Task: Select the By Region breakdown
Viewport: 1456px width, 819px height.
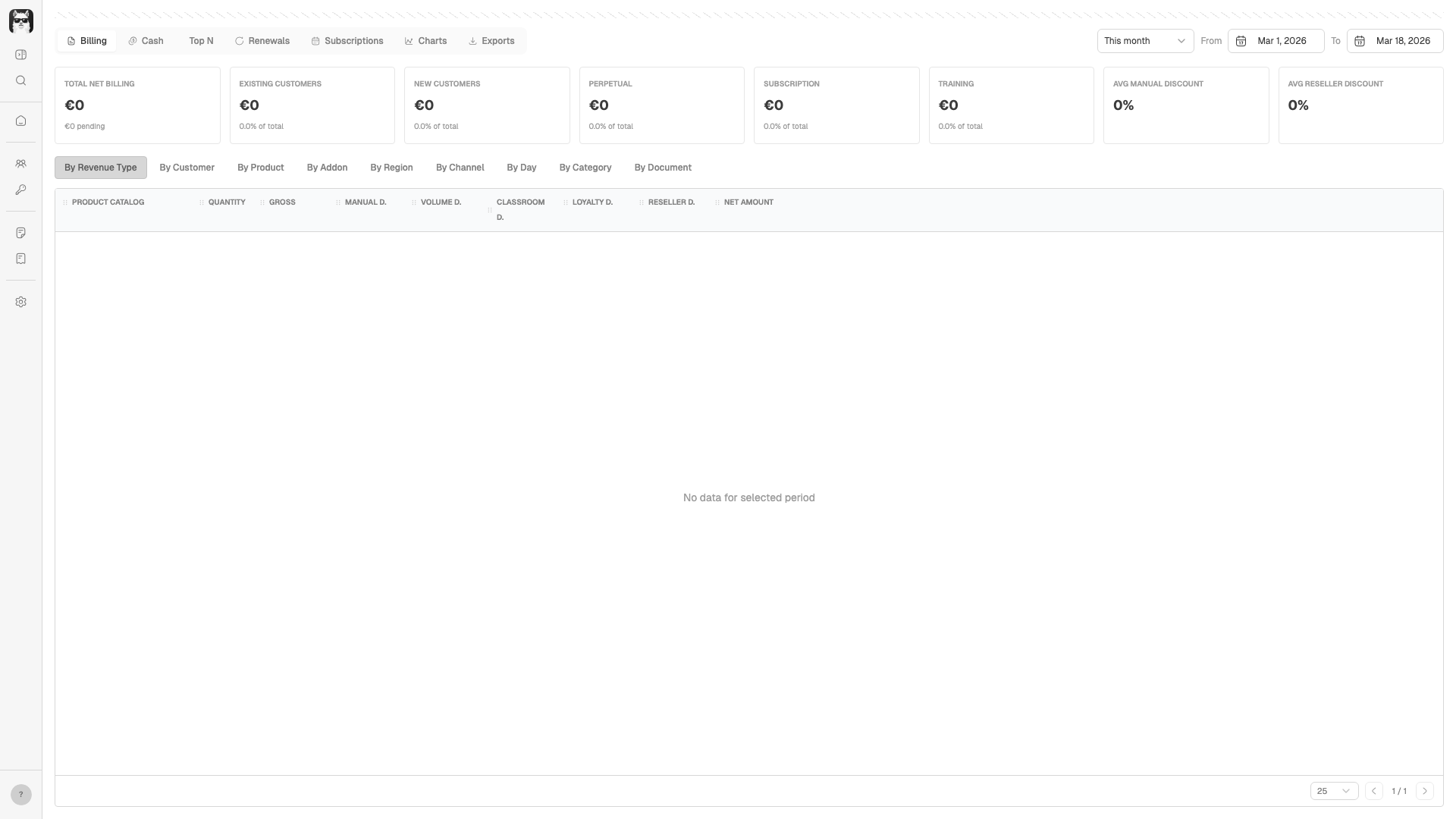Action: [x=391, y=168]
